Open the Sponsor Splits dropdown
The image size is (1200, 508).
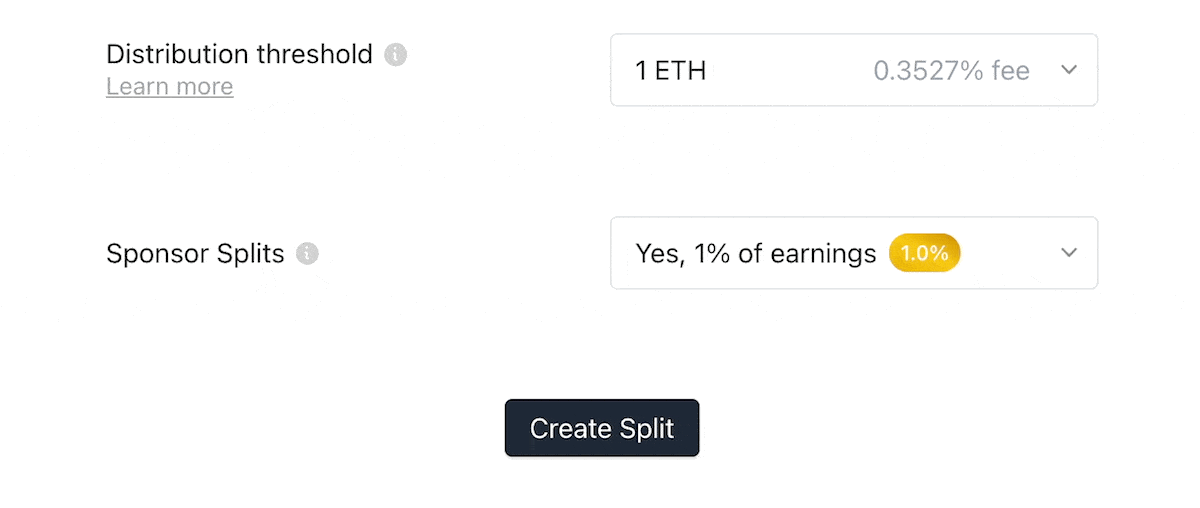coord(854,253)
